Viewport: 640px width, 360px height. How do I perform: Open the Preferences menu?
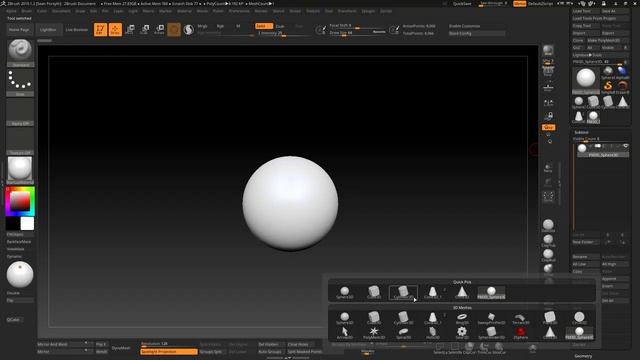point(239,11)
